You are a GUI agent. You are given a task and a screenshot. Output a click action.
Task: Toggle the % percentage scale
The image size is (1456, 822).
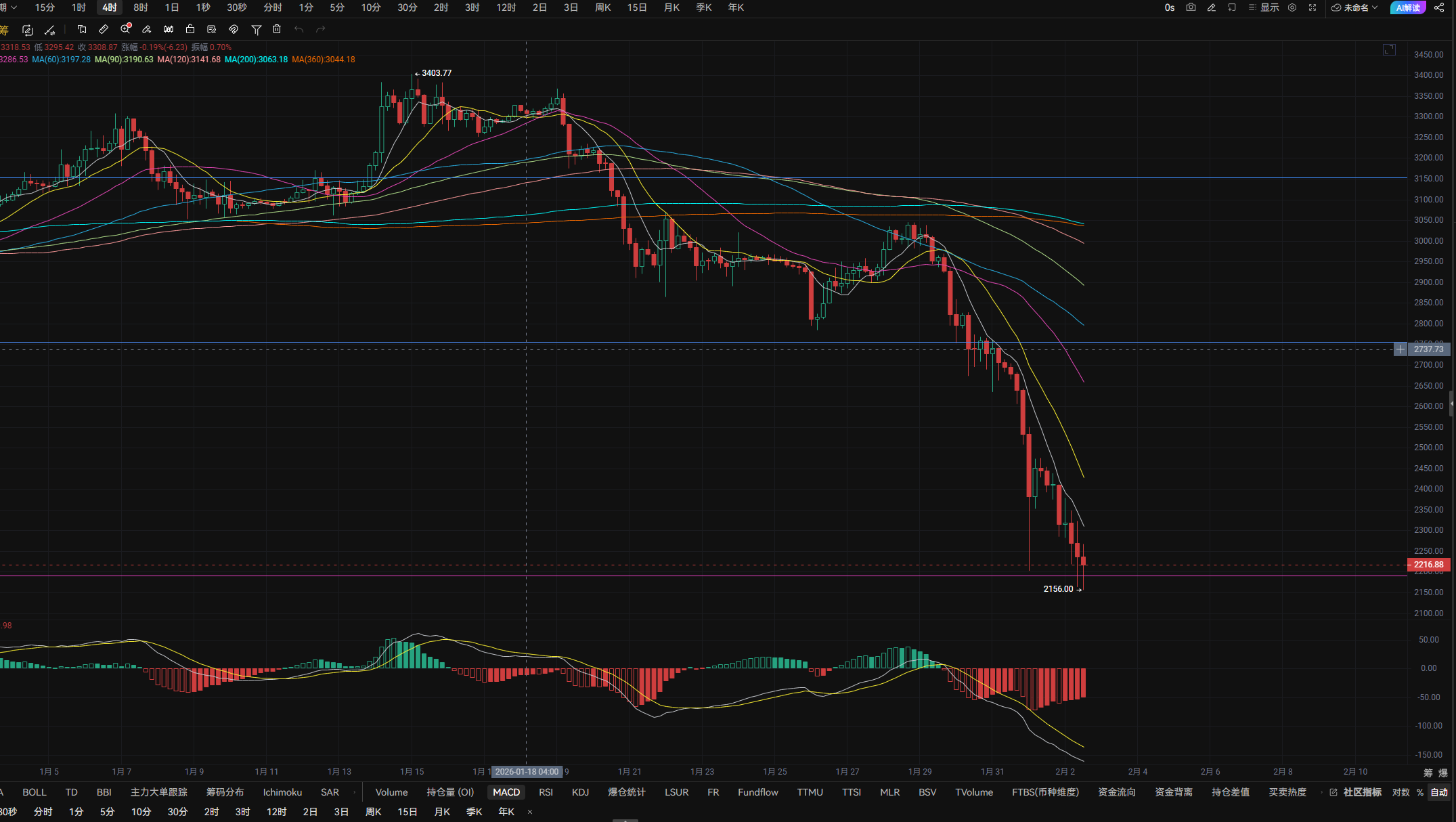click(x=1420, y=792)
